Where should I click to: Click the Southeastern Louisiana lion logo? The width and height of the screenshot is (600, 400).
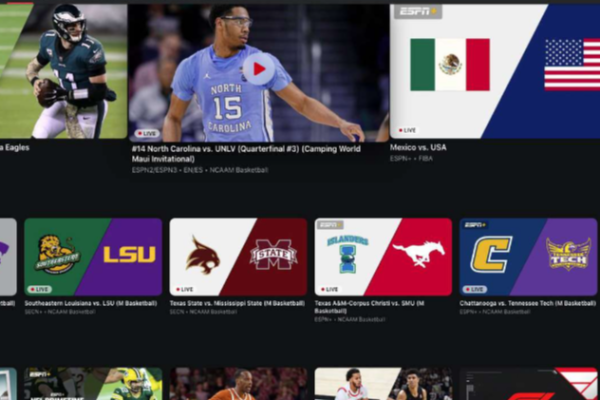57,254
